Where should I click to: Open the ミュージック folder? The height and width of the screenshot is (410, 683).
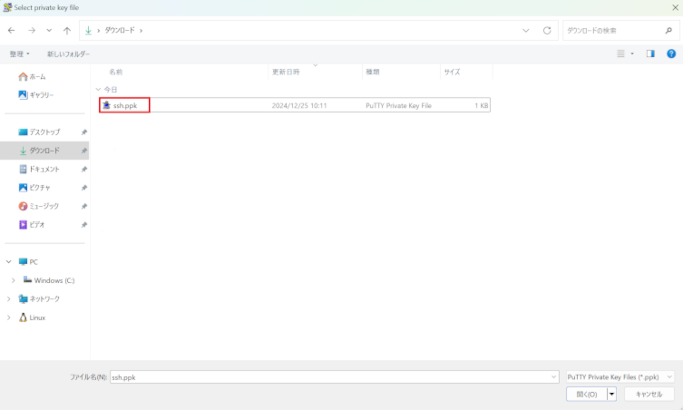click(44, 206)
